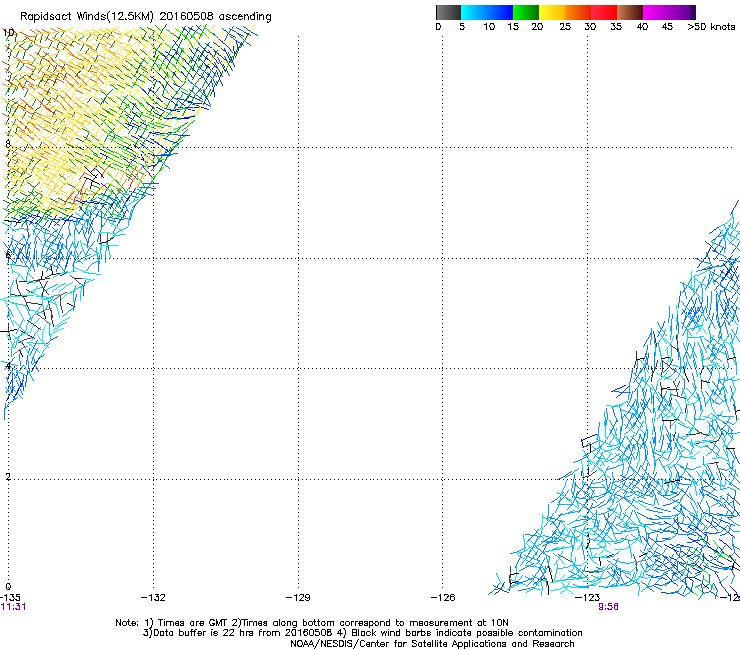Click the title 'Rapidscat Winds(12.5KM) 20160508 ascending'
The image size is (740, 650).
coord(146,17)
